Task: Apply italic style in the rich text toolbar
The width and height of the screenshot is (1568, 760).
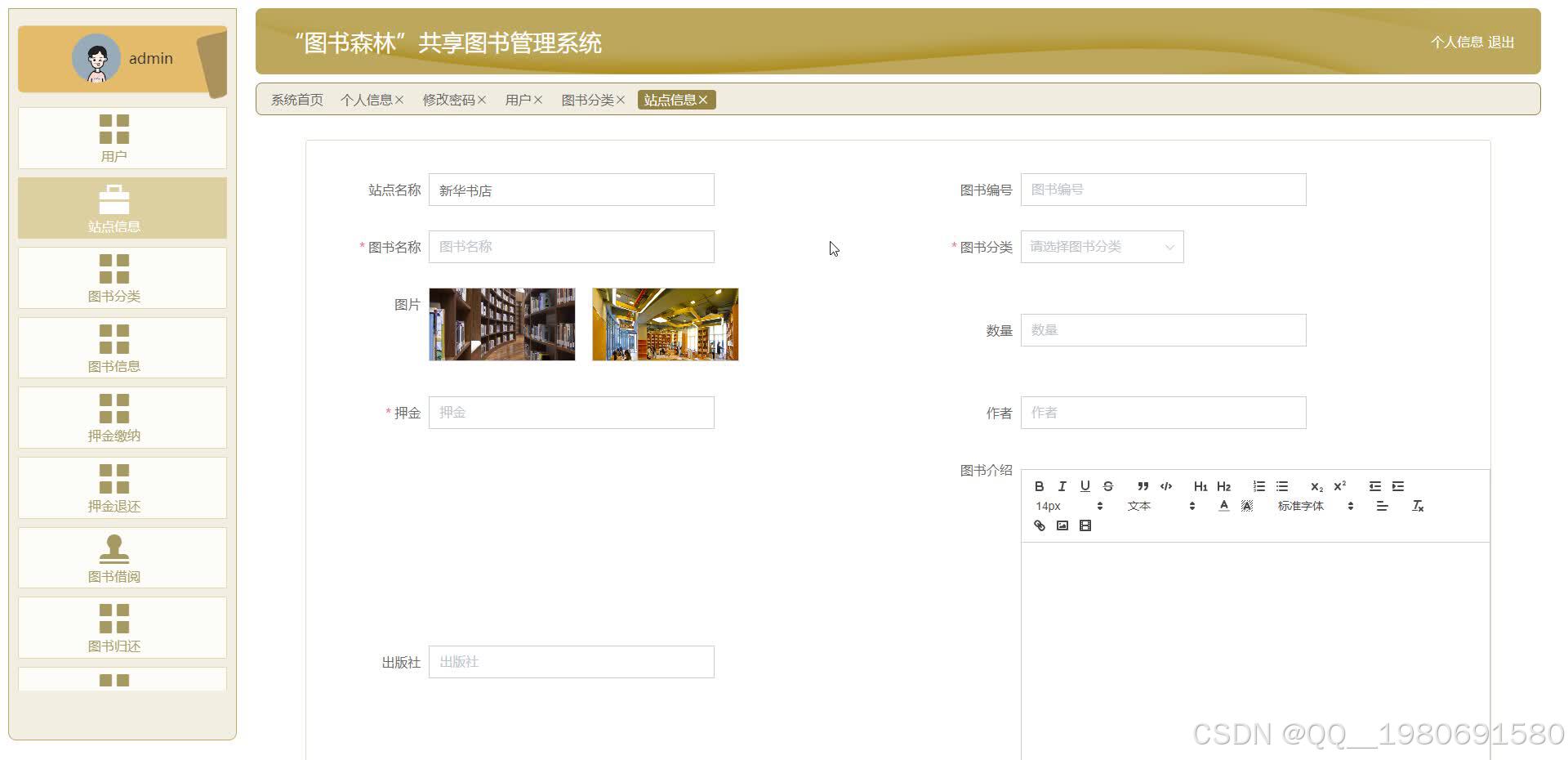Action: tap(1062, 486)
